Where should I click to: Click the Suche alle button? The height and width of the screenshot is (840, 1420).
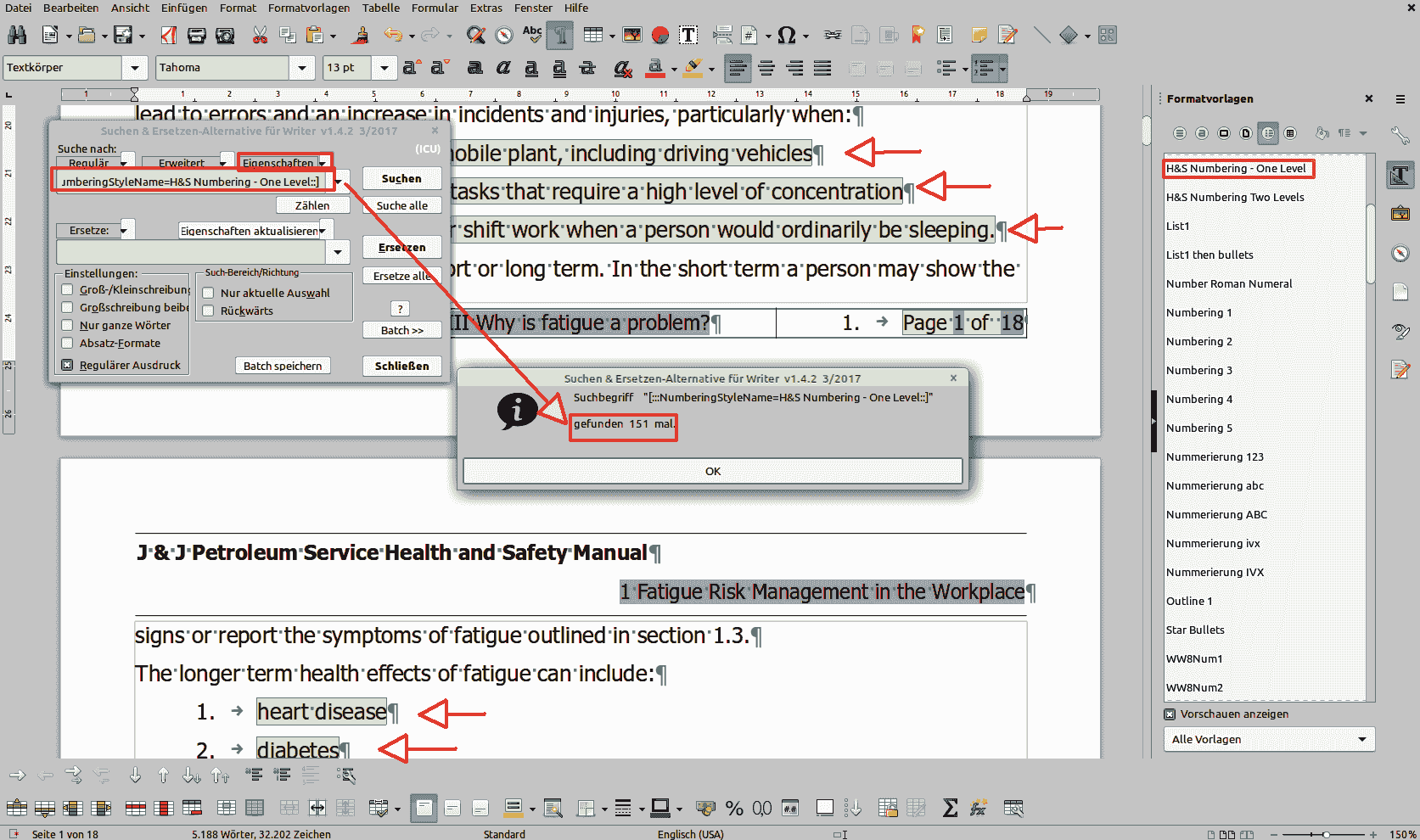(x=401, y=205)
